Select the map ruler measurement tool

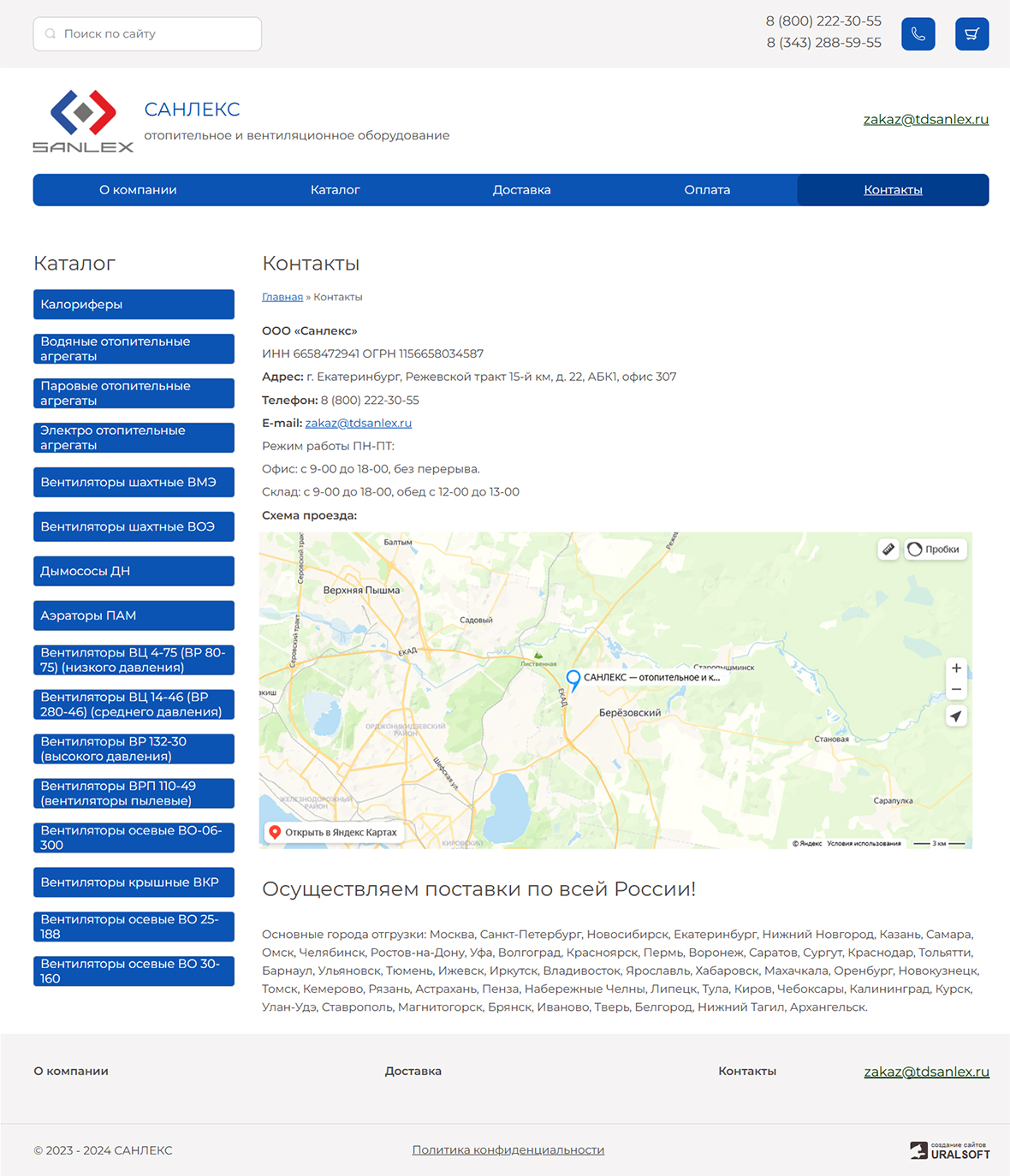pos(888,549)
